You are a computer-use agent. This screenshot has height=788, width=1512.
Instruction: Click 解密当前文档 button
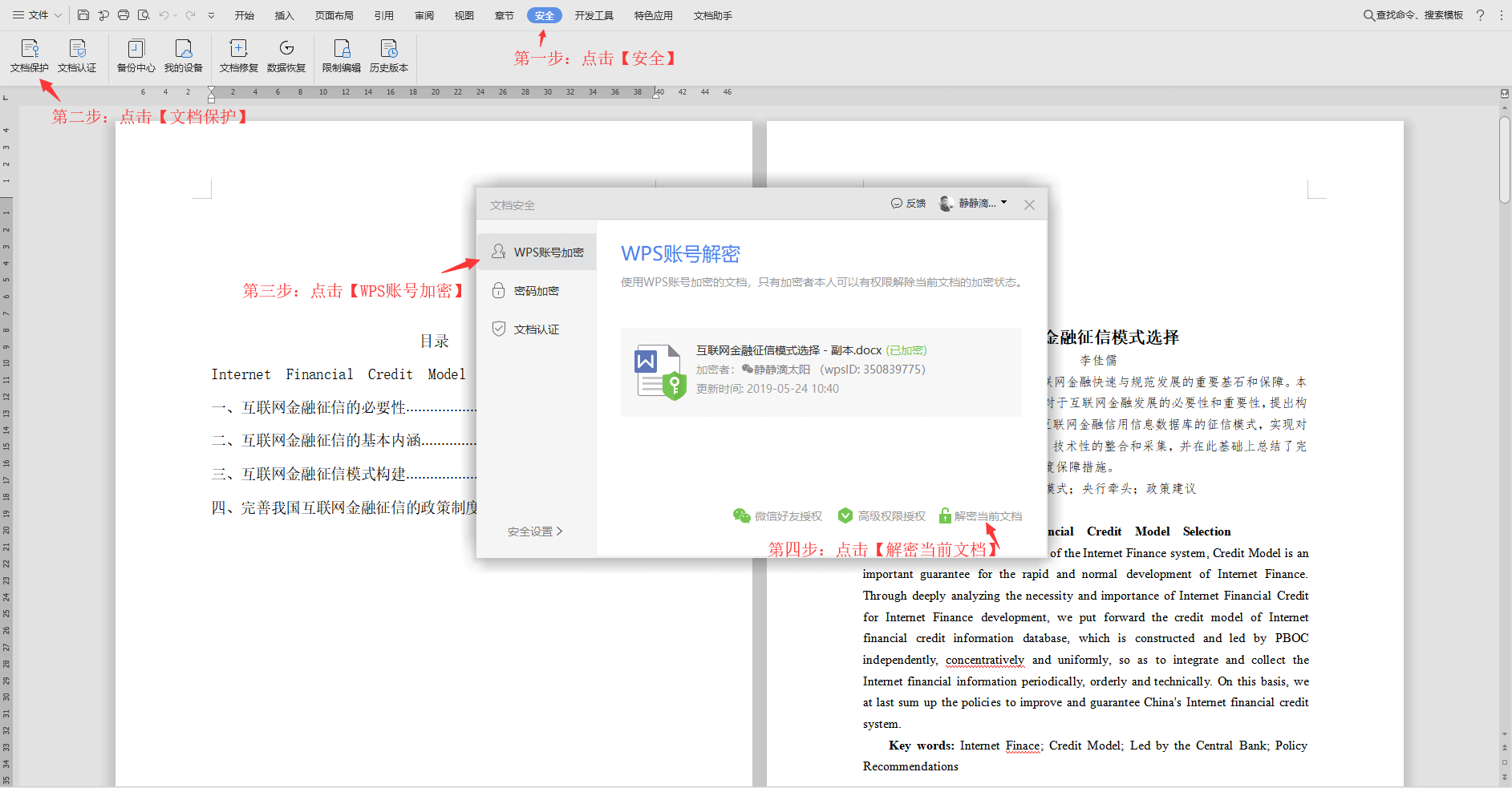(980, 515)
